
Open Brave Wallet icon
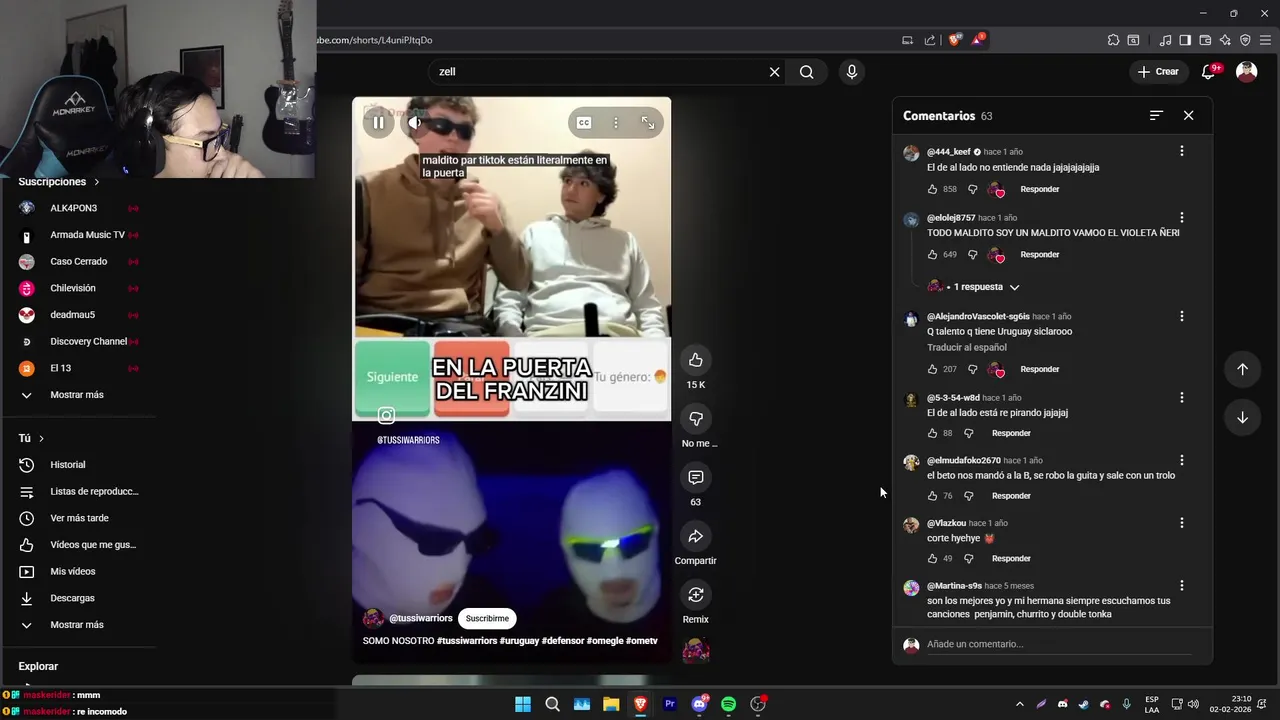click(x=1205, y=40)
